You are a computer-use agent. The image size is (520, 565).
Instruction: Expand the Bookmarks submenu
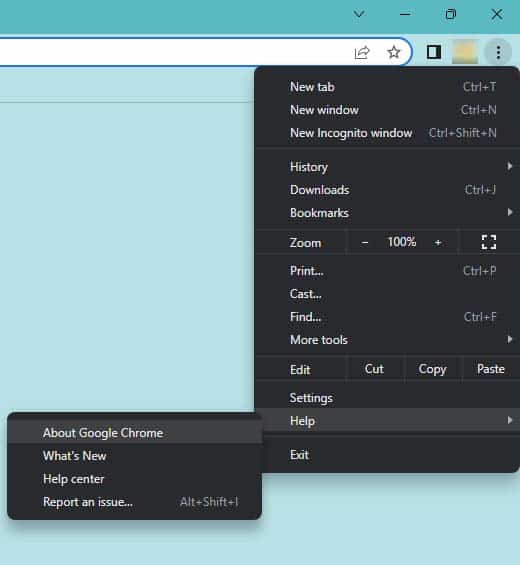pyautogui.click(x=387, y=213)
